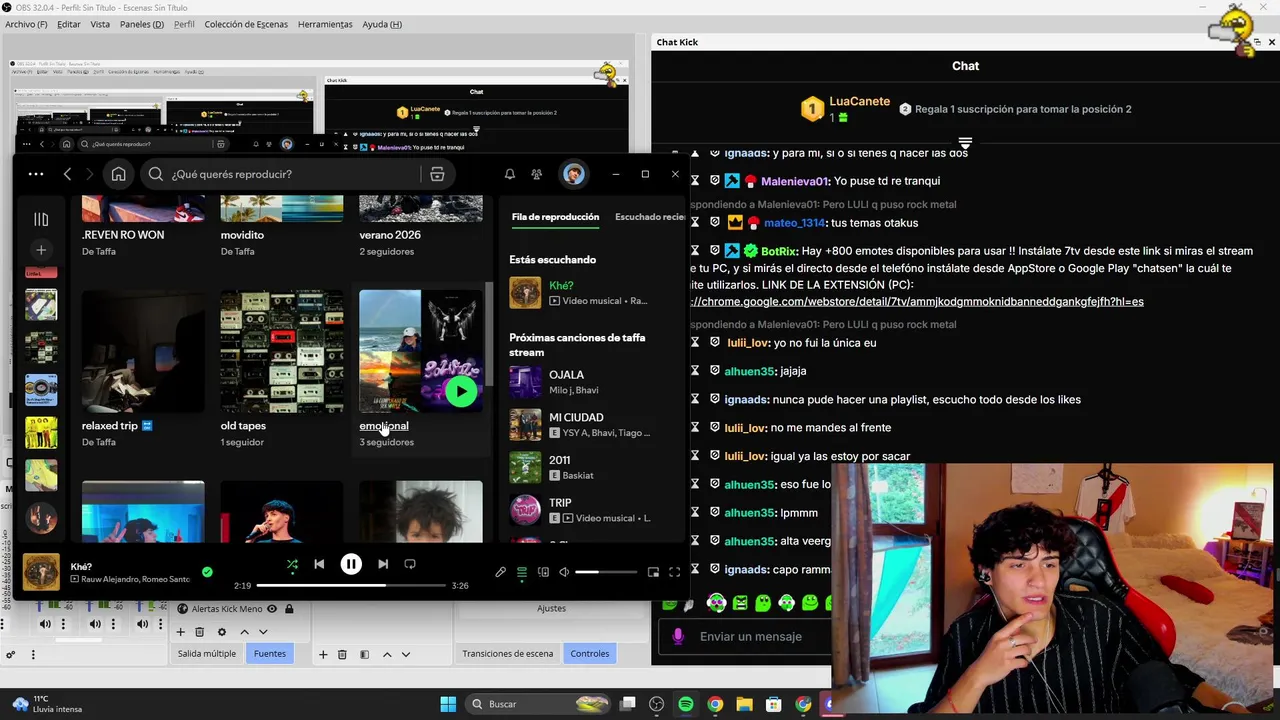Image resolution: width=1280 pixels, height=720 pixels.
Task: Seek within the song progress bar
Action: [x=352, y=585]
